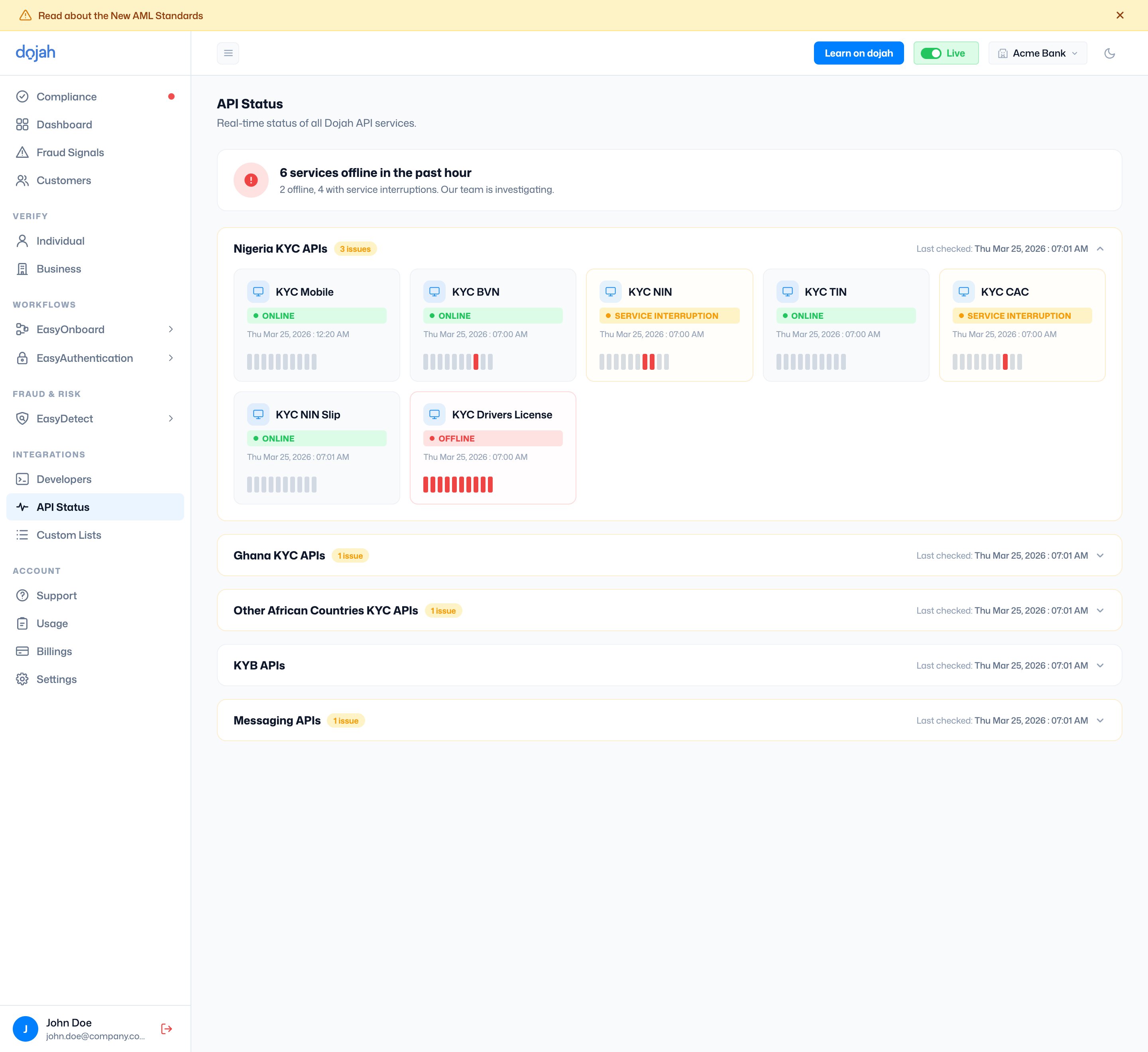Open Fraud Signals menu item
Image resolution: width=1148 pixels, height=1052 pixels.
pos(95,153)
